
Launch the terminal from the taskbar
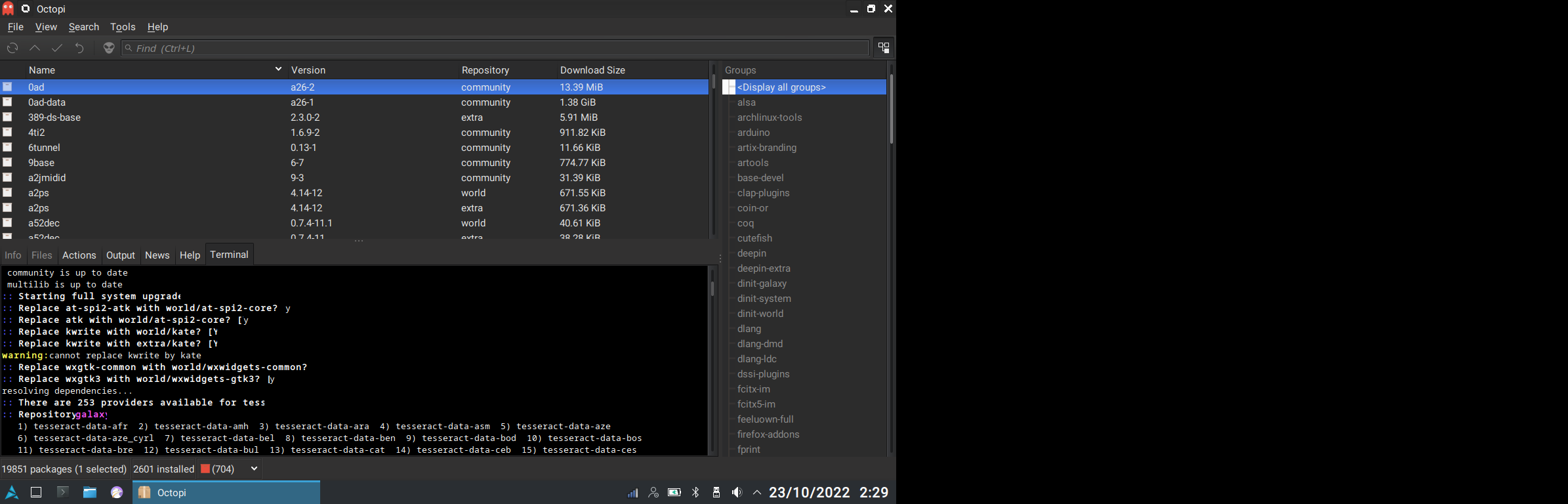coord(63,492)
